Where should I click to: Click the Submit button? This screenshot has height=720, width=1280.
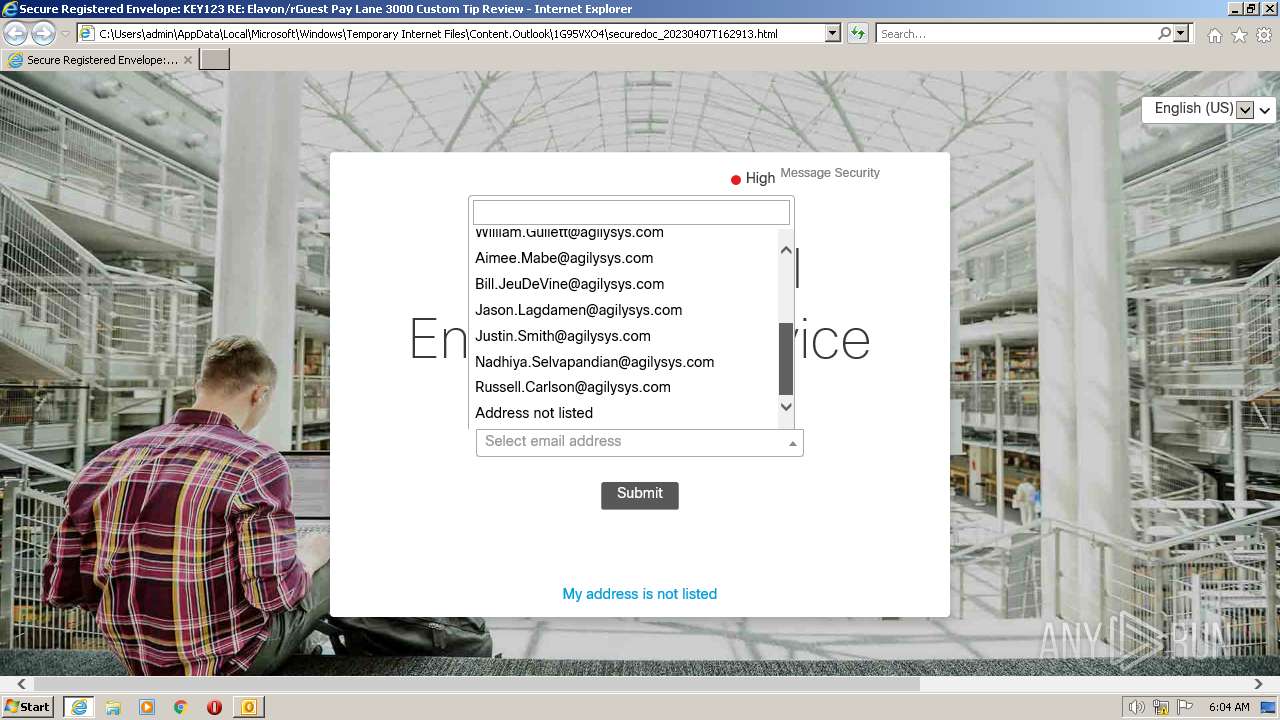click(x=640, y=494)
